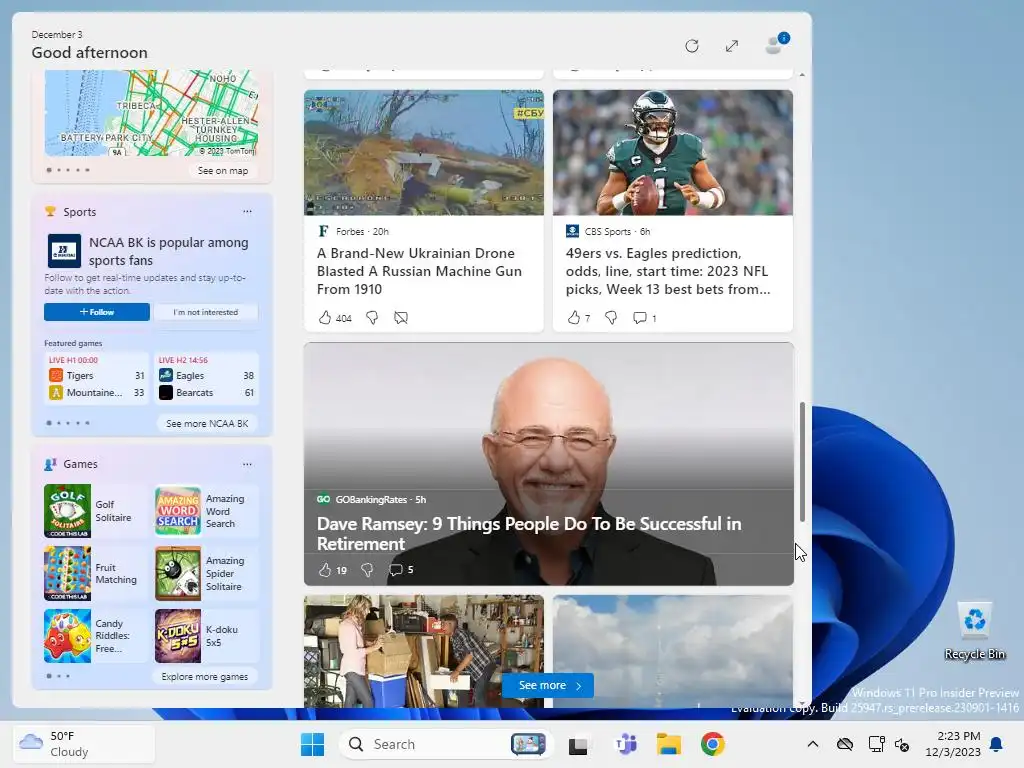Show hidden system tray icons
This screenshot has width=1024, height=768.
tap(812, 744)
